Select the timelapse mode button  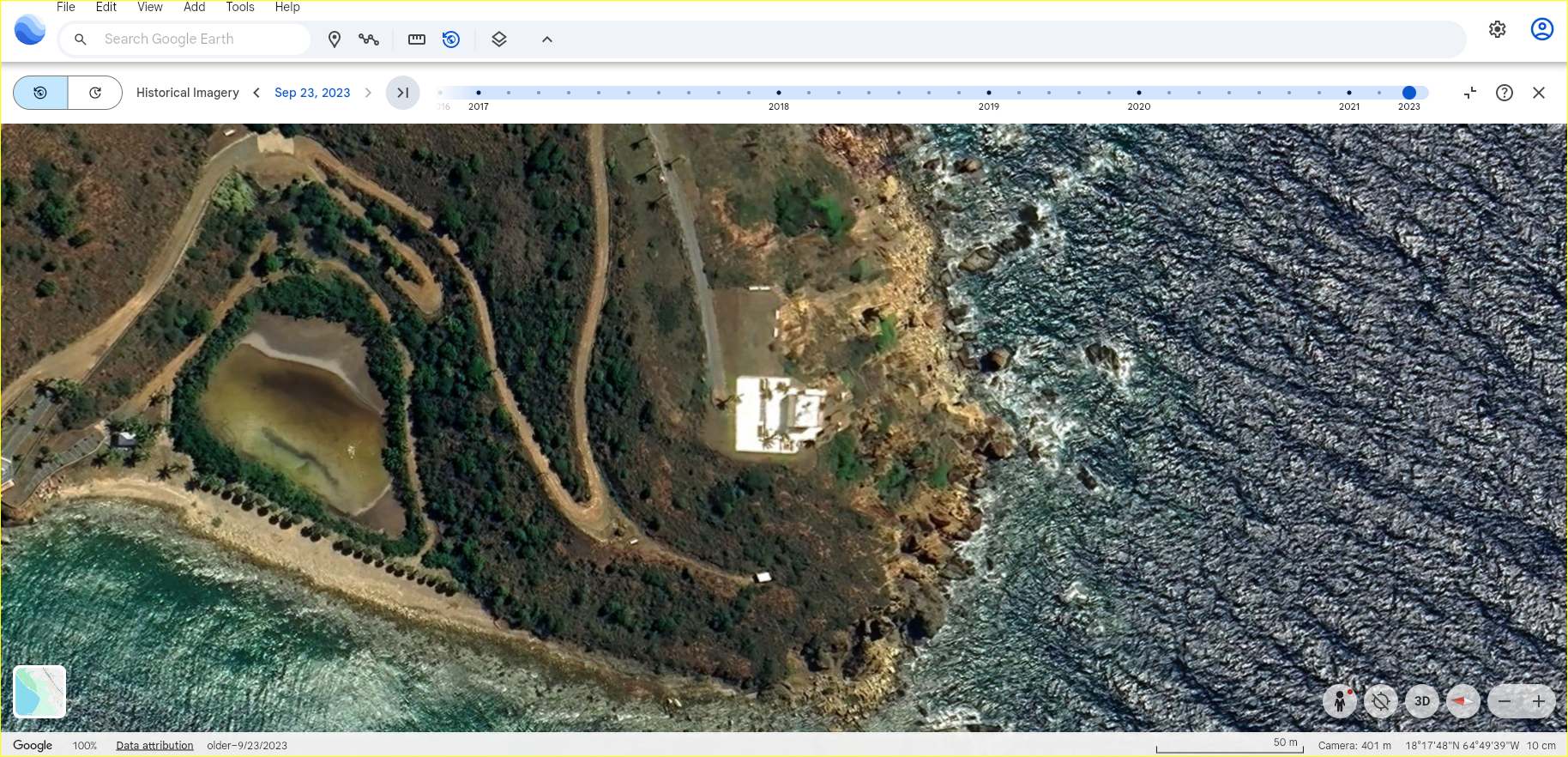pyautogui.click(x=95, y=93)
